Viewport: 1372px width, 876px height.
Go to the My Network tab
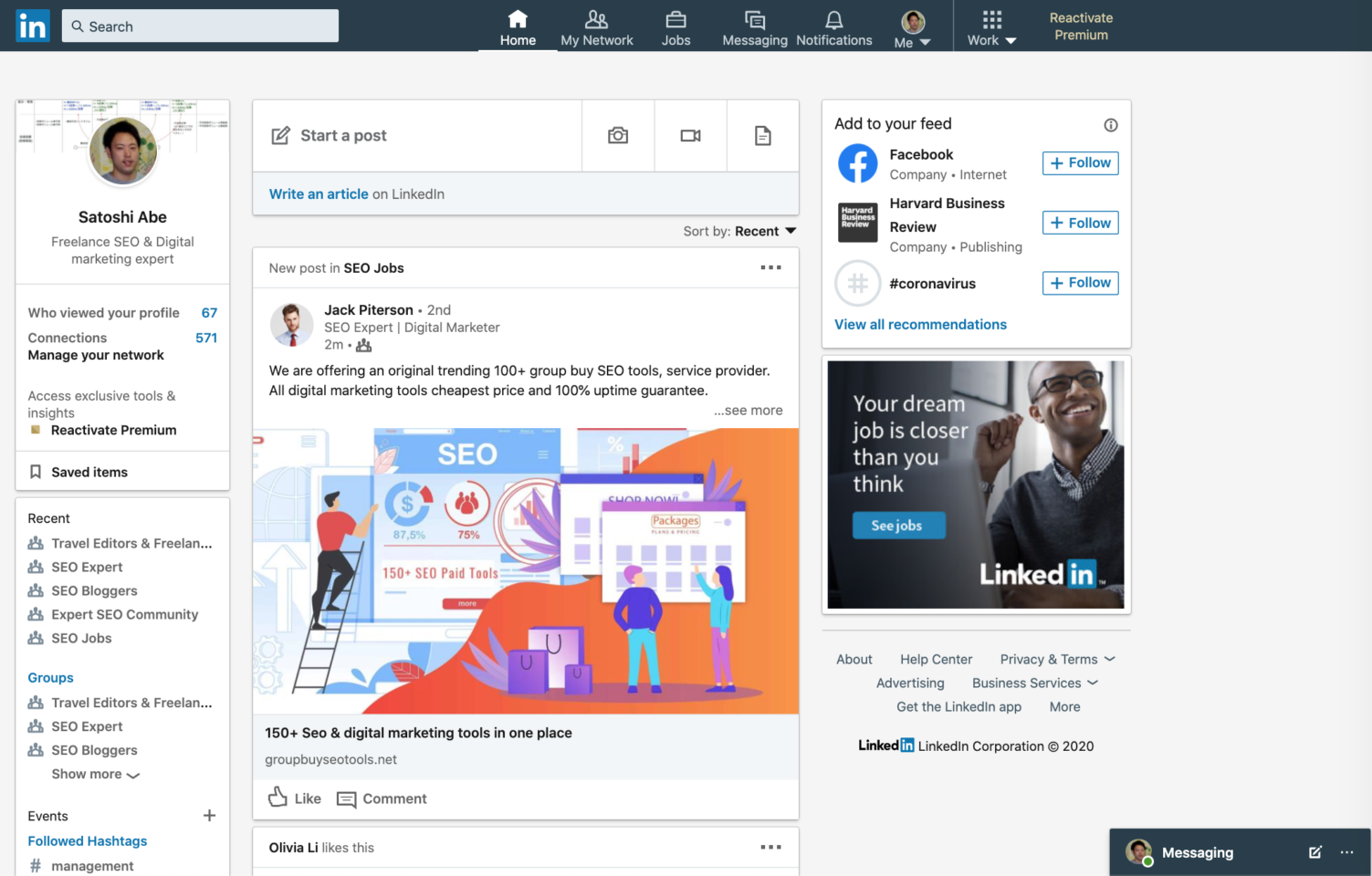click(596, 27)
